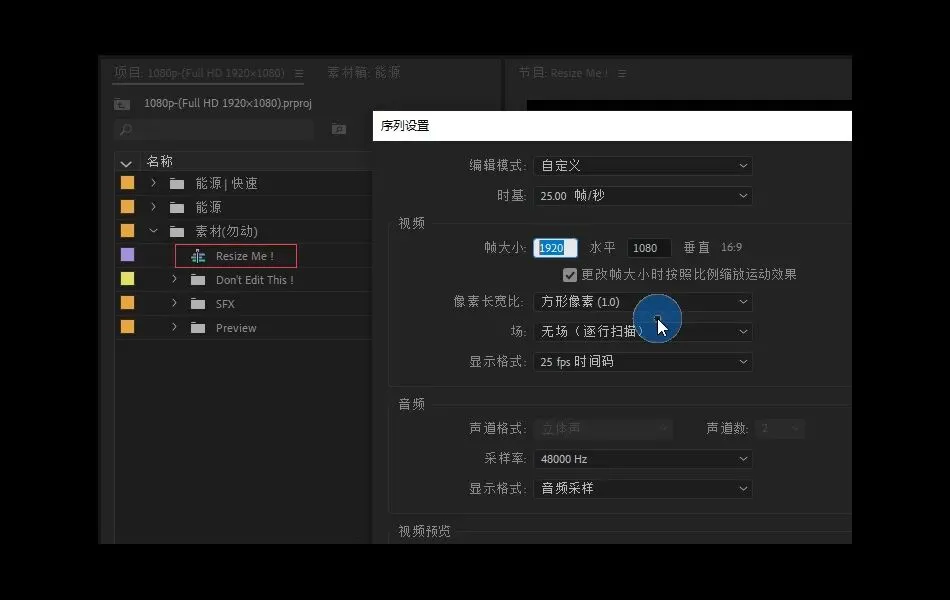
Task: Click the vertical frame size 1080 field
Action: [649, 248]
